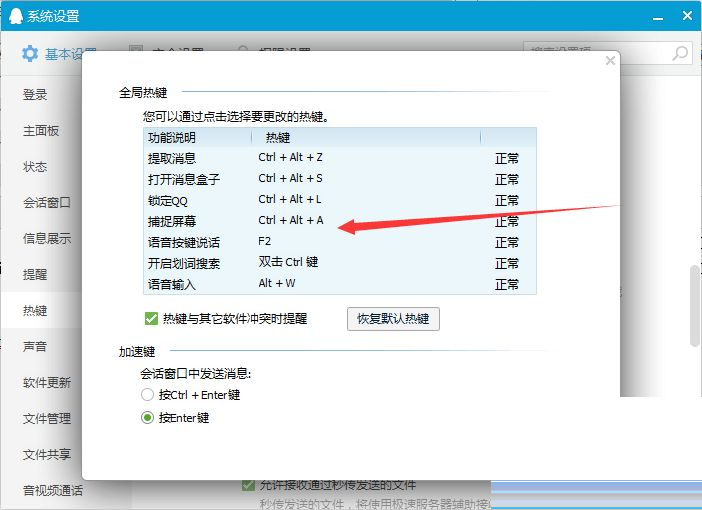Select 声音 in the sidebar
This screenshot has width=702, height=510.
[35, 346]
